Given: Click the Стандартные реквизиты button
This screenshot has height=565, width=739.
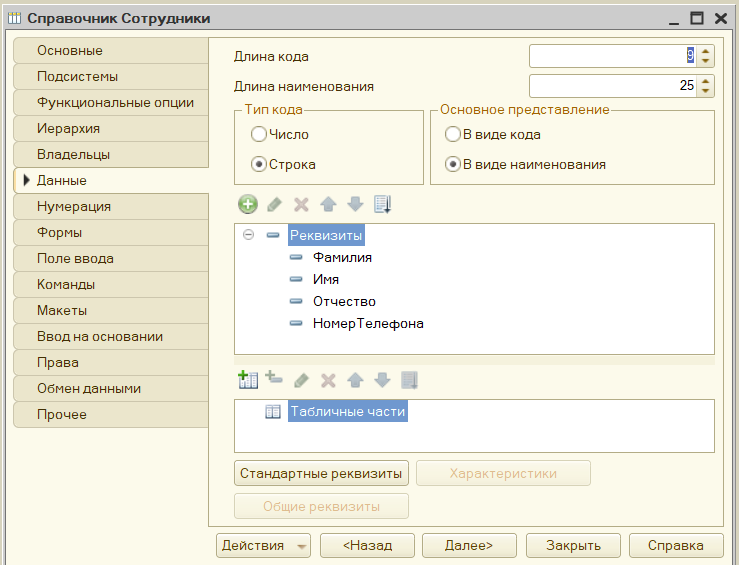Looking at the screenshot, I should (321, 473).
